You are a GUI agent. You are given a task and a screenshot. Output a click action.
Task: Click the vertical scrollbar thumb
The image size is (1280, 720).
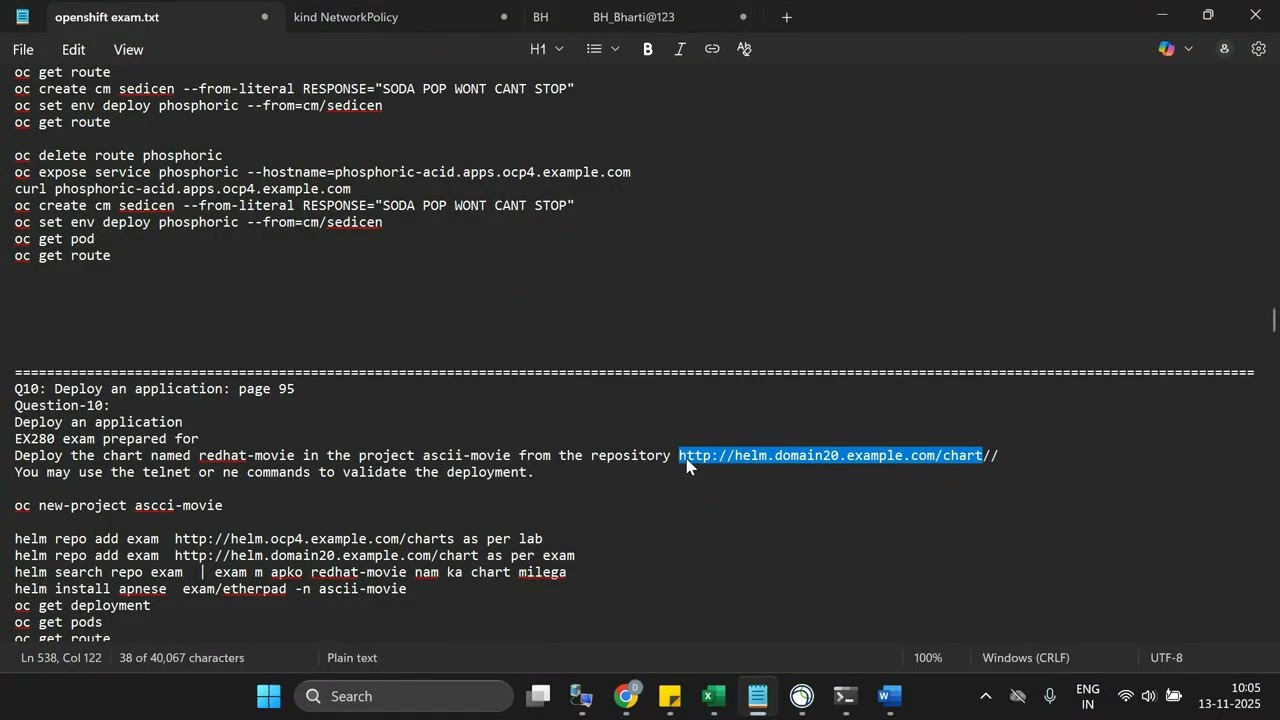pos(1274,322)
